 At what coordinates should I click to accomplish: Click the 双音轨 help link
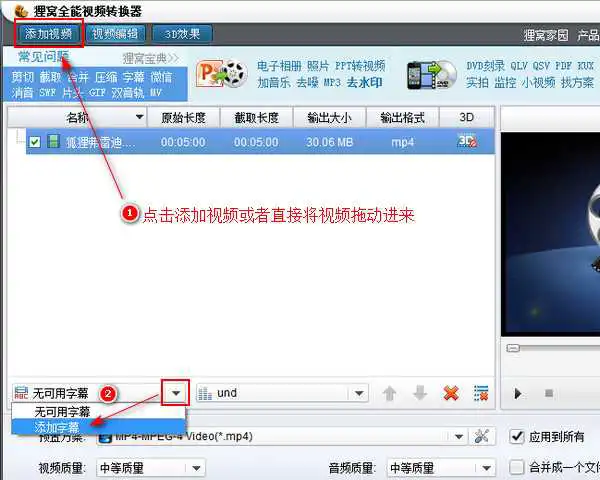point(127,93)
